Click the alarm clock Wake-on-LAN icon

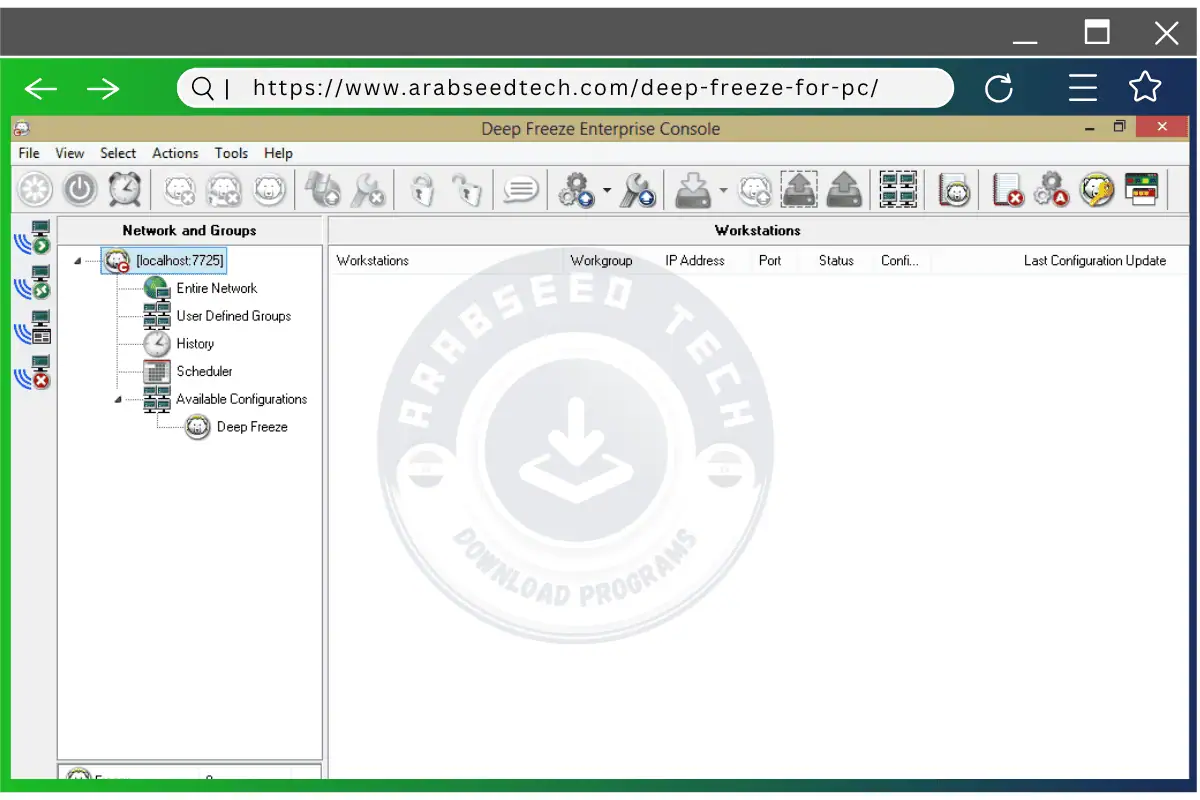click(x=125, y=189)
